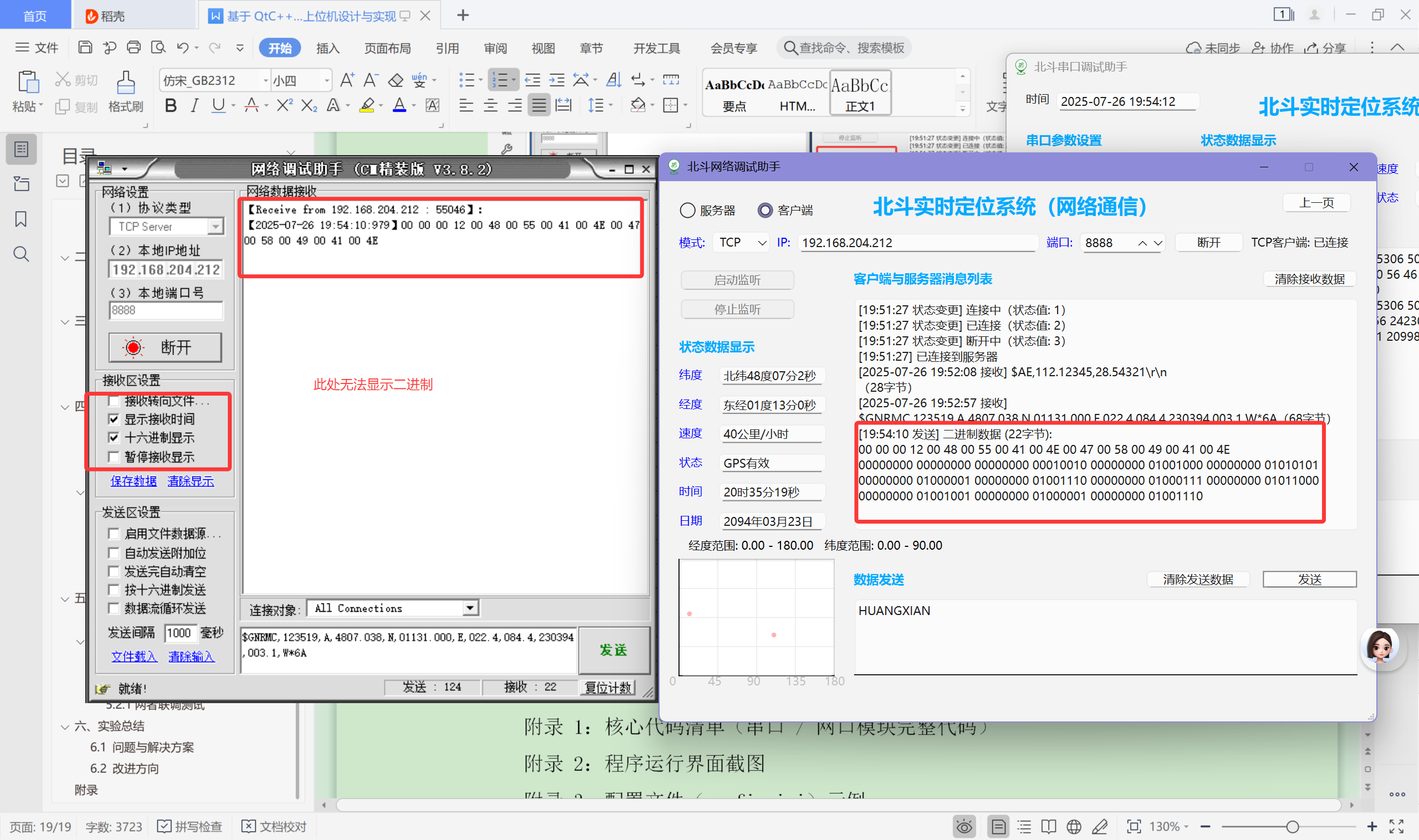
Task: Switch to the 页面布局 ribbon tab
Action: click(x=387, y=48)
